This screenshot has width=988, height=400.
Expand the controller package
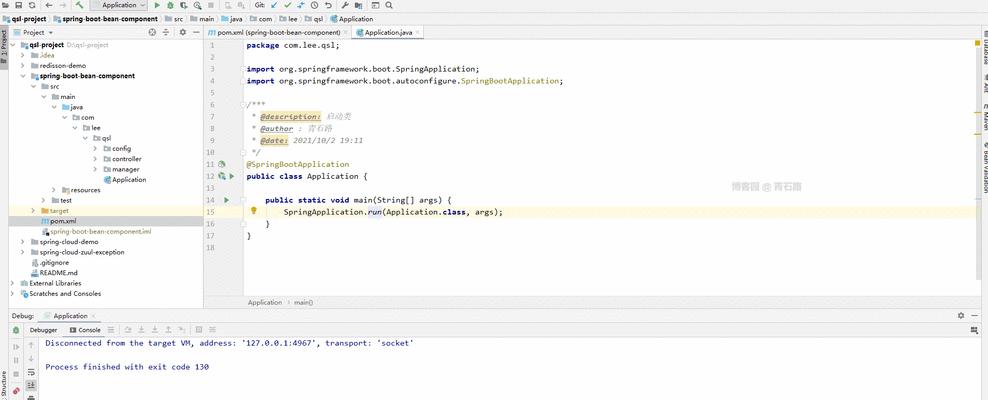click(x=95, y=159)
